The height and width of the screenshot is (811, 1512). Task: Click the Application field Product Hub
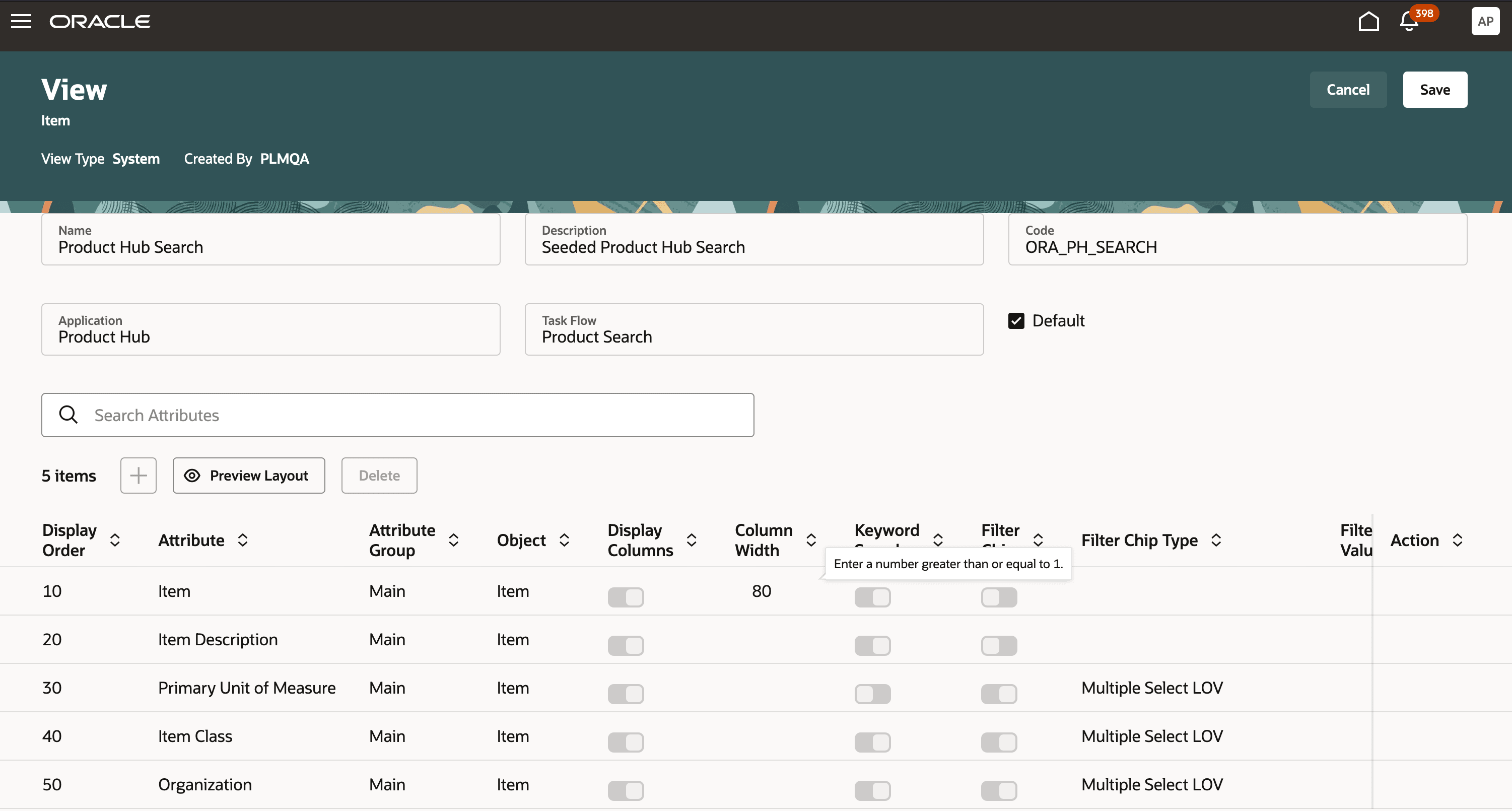click(270, 329)
